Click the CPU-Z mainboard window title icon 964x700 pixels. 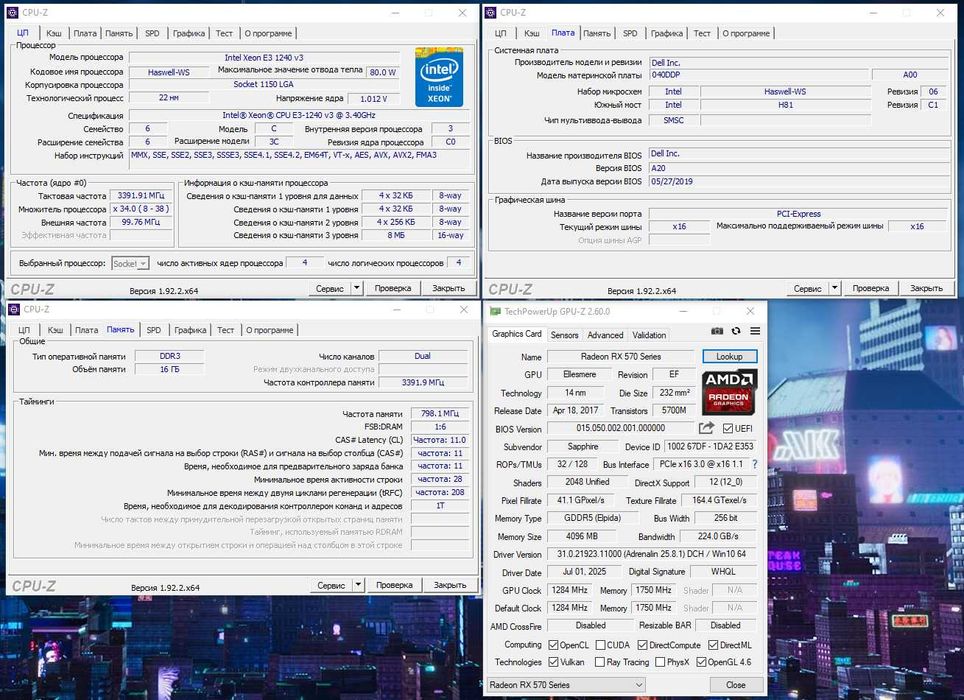490,12
